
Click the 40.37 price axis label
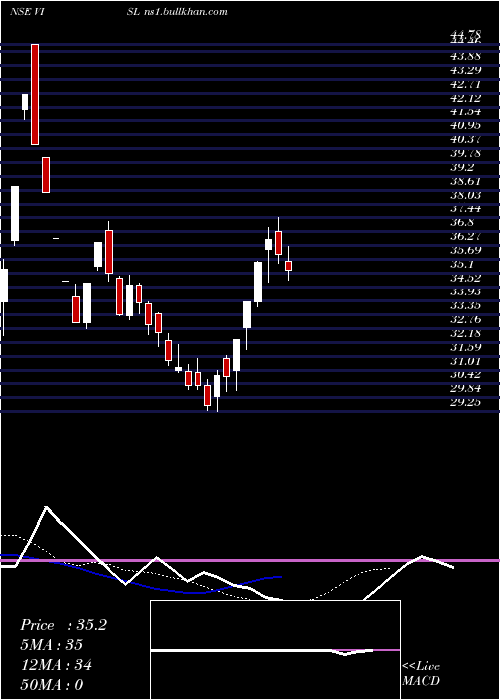[465, 140]
